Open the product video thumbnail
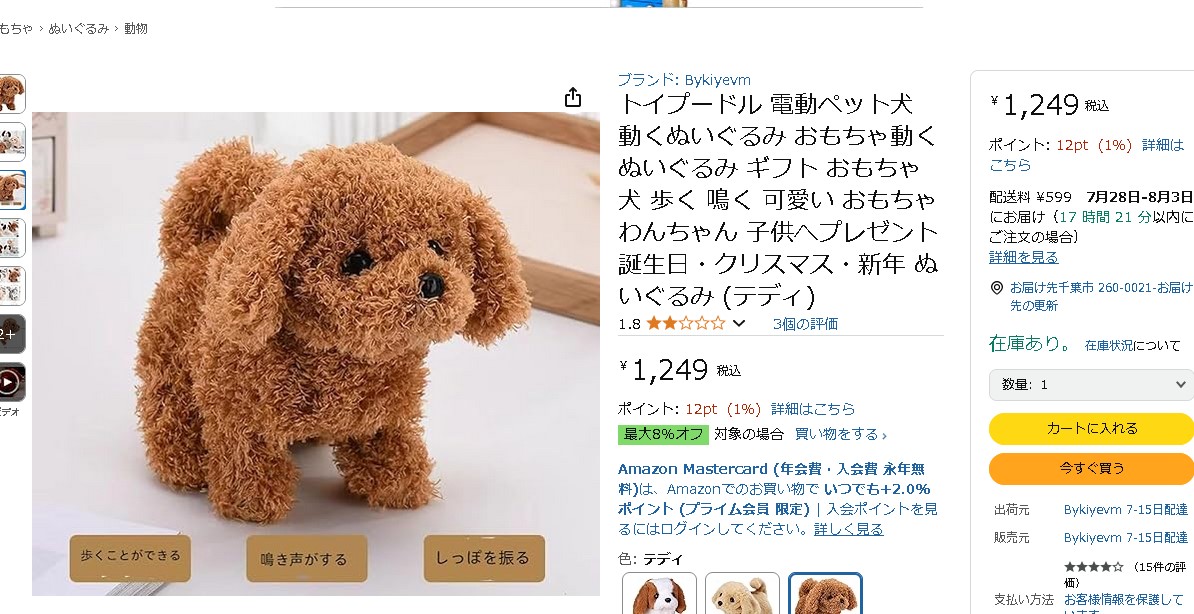 (10, 382)
